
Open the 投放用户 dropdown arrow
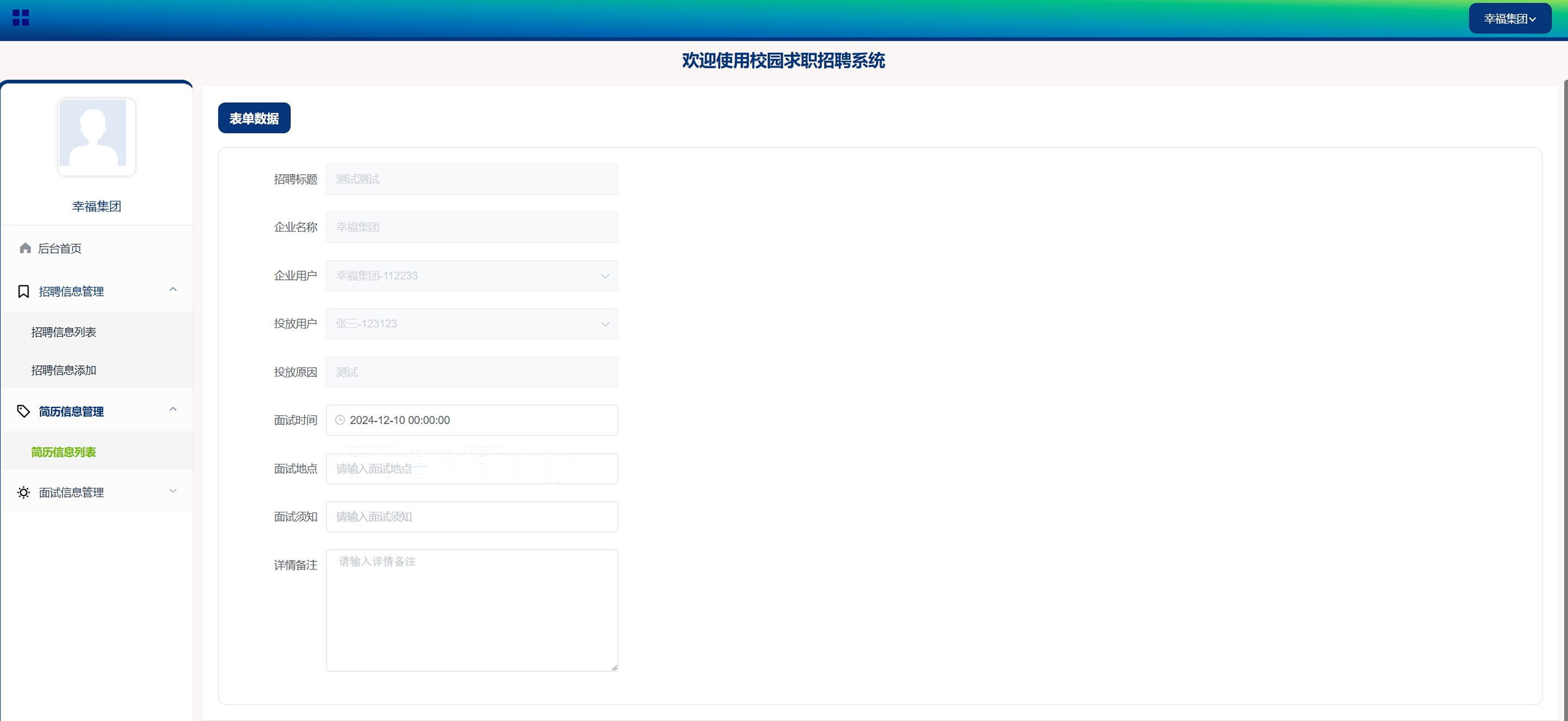click(x=605, y=325)
